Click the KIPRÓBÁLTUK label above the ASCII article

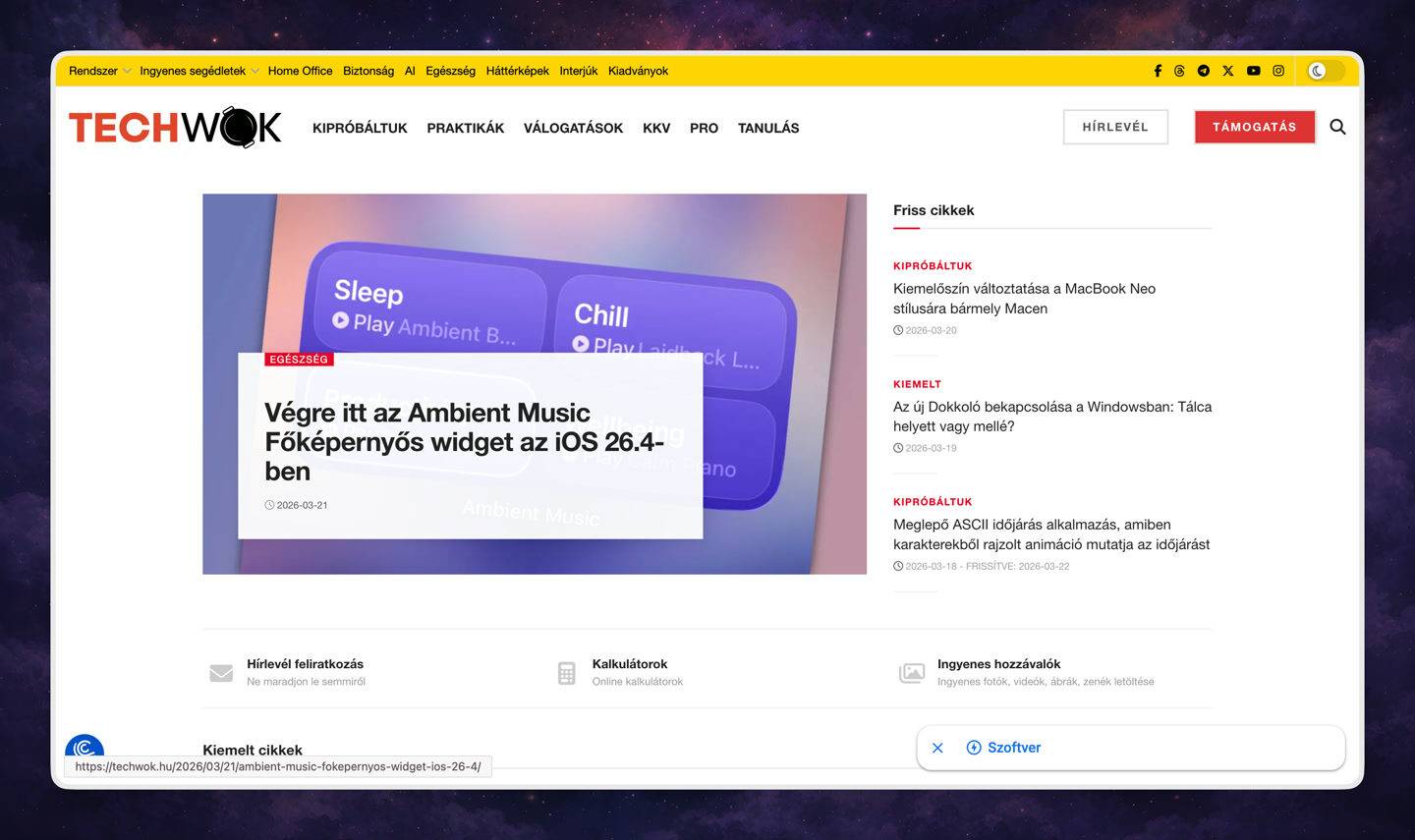933,502
